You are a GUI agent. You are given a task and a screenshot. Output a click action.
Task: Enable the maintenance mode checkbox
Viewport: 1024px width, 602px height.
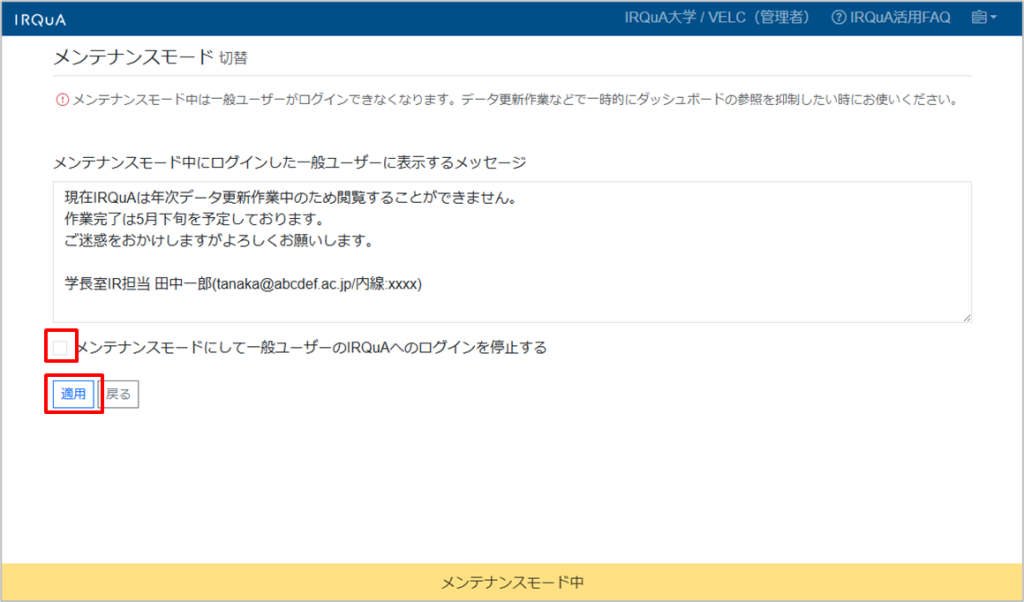pyautogui.click(x=61, y=348)
